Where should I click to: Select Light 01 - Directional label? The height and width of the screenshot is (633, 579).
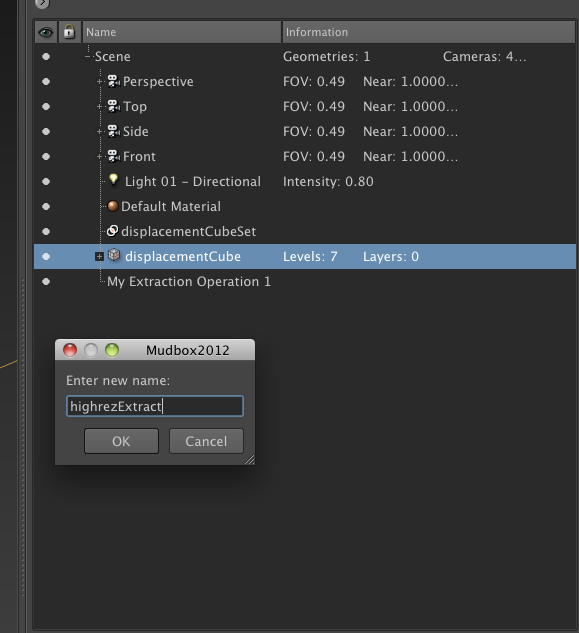tap(193, 182)
